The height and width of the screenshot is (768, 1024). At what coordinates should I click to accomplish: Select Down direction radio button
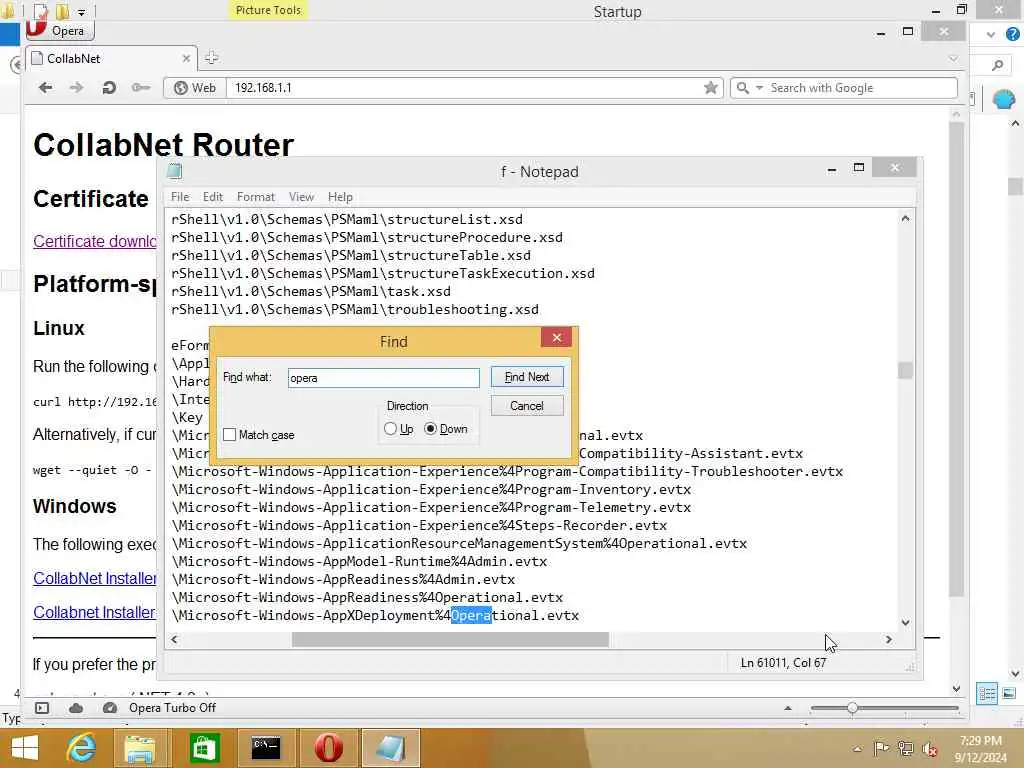tap(430, 429)
